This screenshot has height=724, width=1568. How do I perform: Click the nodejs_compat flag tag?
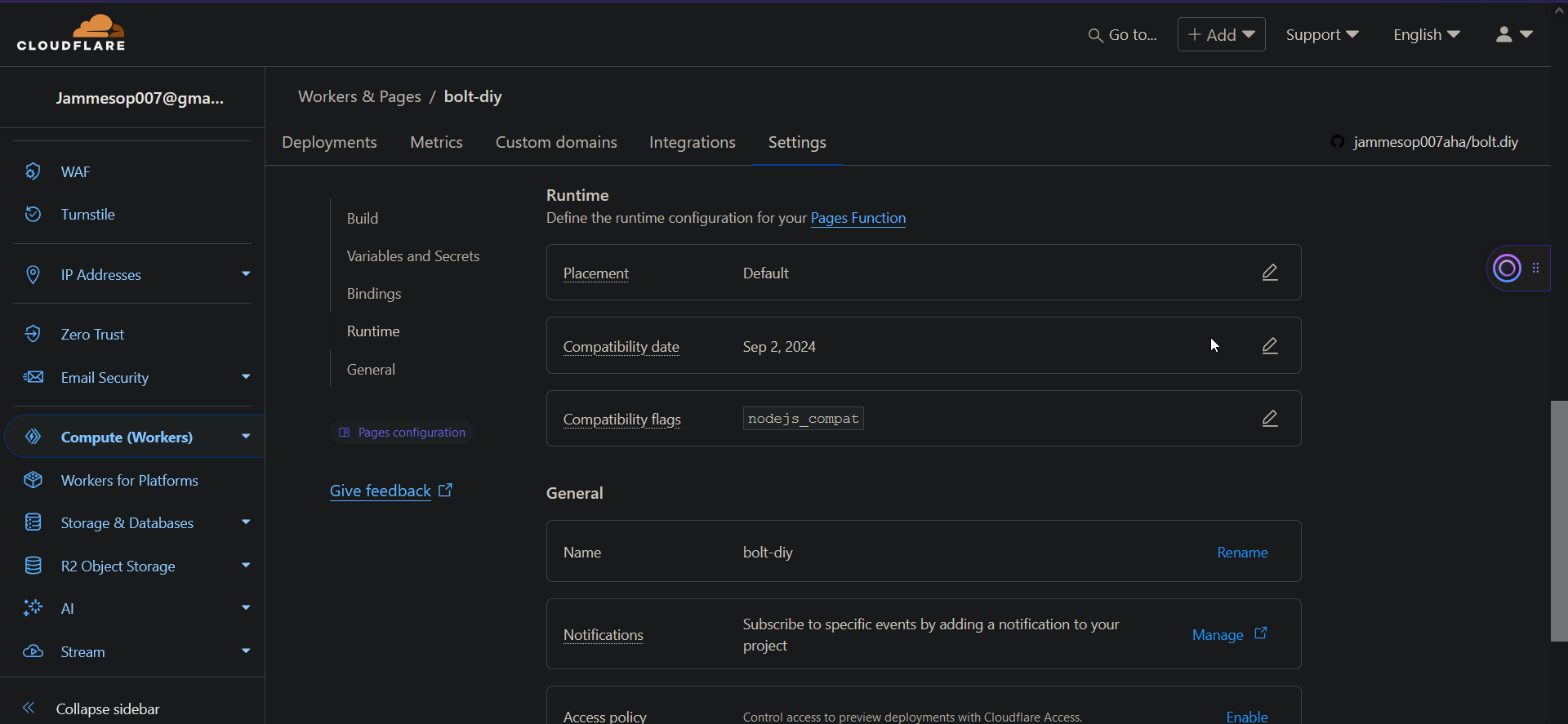[804, 419]
